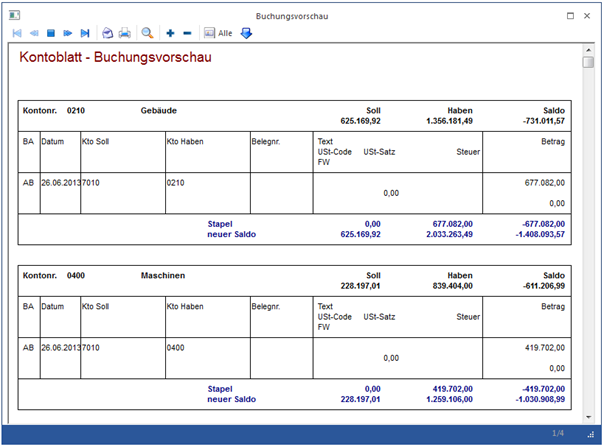This screenshot has height=447, width=604.
Task: Maximize the Buchungsvorschau window
Action: (570, 17)
